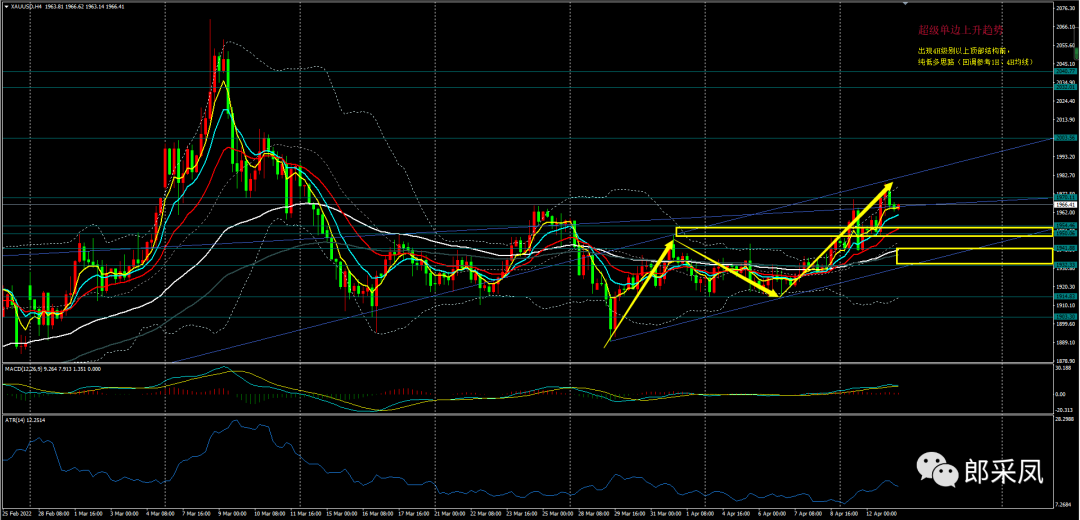Click the 2076.30 top price scale label
The height and width of the screenshot is (520, 1080).
tap(1064, 7)
